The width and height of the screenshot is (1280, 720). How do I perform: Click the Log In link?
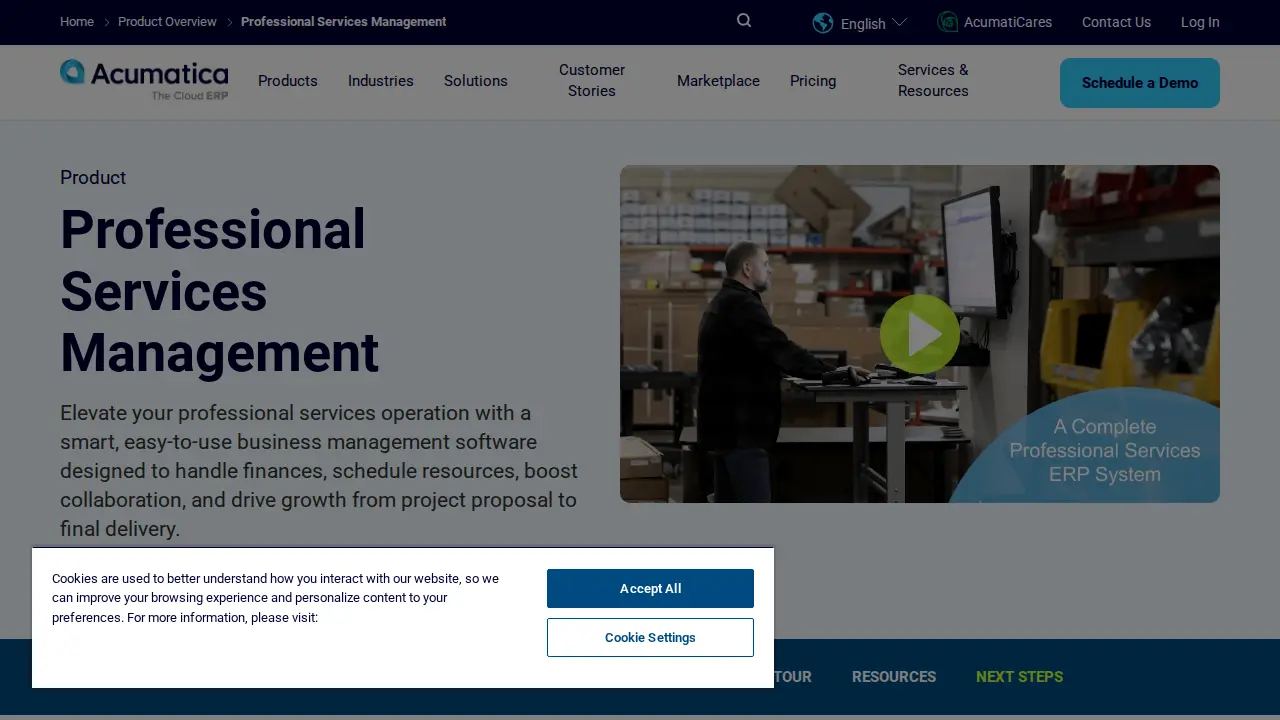point(1200,22)
